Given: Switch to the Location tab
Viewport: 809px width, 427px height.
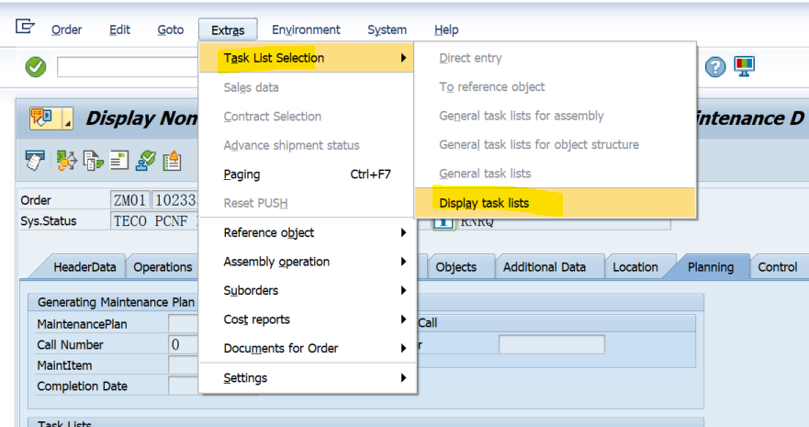Looking at the screenshot, I should point(635,267).
